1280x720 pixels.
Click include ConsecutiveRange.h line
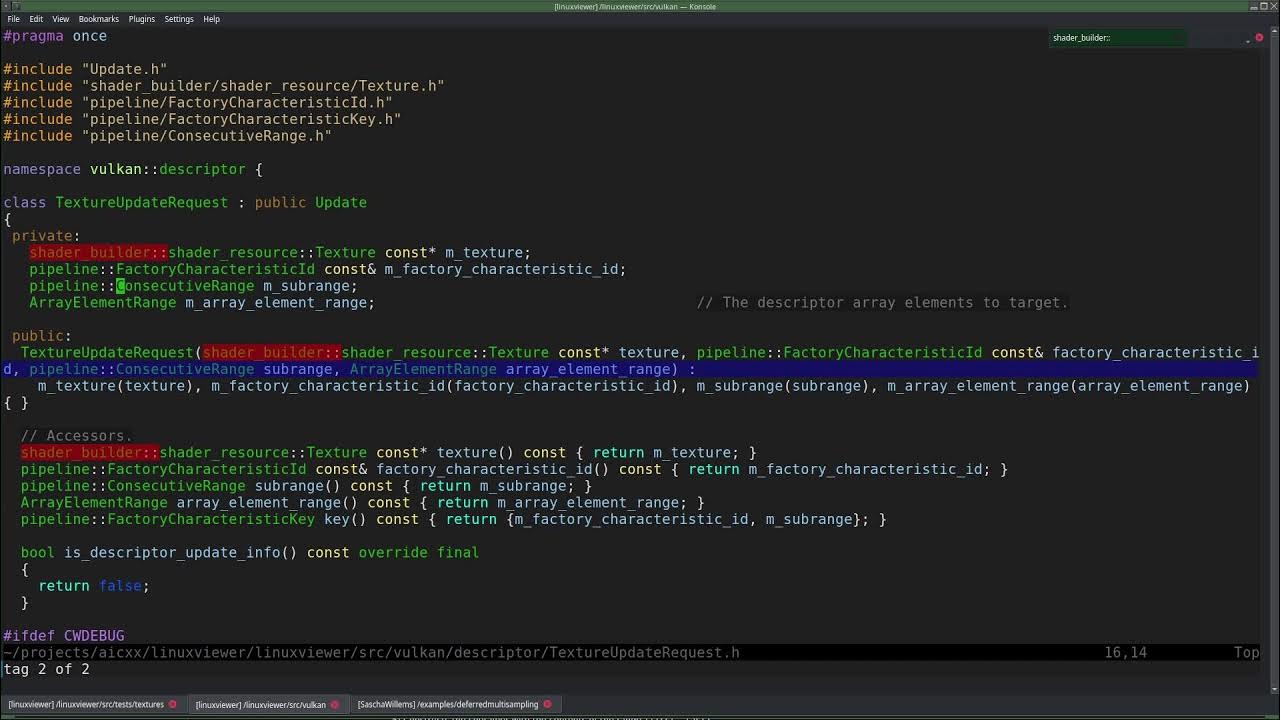pos(167,136)
